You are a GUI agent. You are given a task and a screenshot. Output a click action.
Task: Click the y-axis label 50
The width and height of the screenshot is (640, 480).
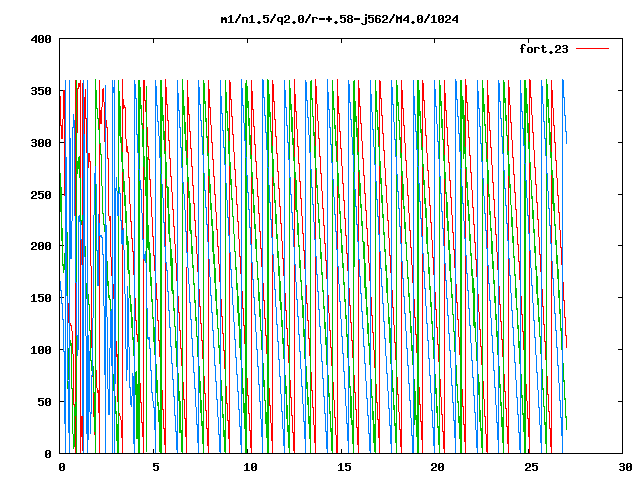tap(44, 402)
